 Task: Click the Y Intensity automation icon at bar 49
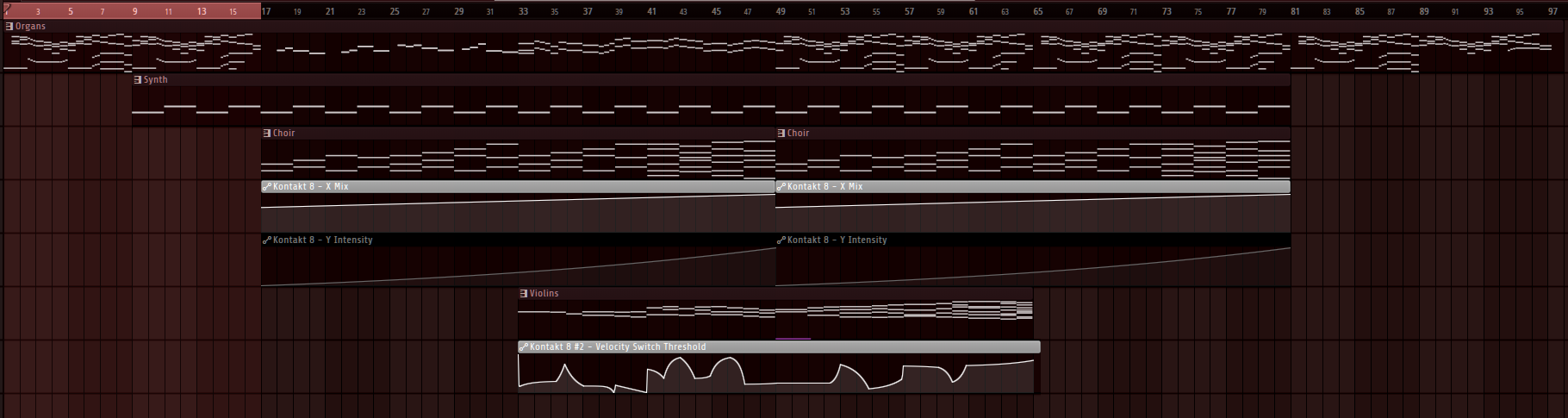(781, 240)
